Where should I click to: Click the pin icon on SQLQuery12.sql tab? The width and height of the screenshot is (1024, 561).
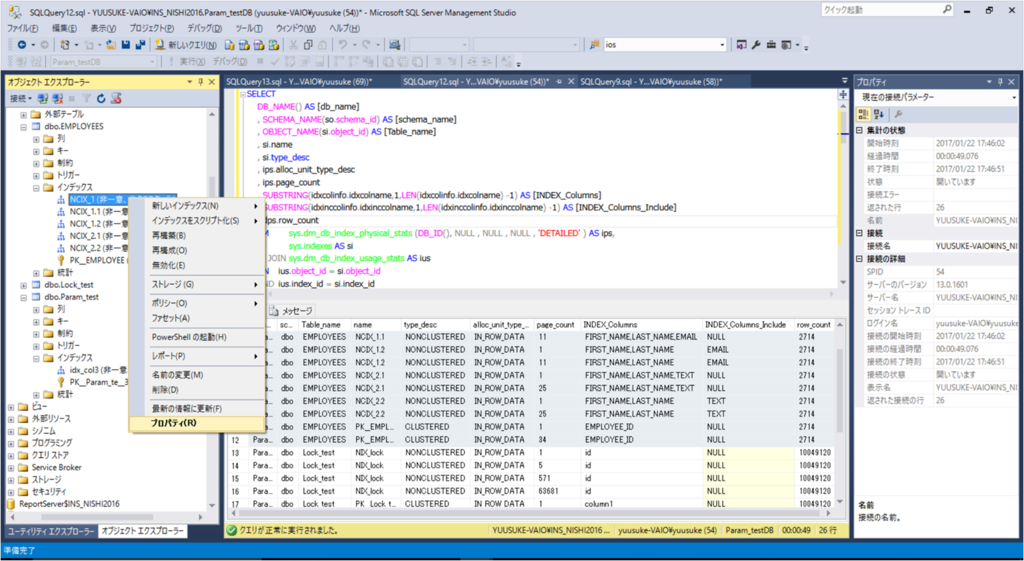(x=560, y=82)
